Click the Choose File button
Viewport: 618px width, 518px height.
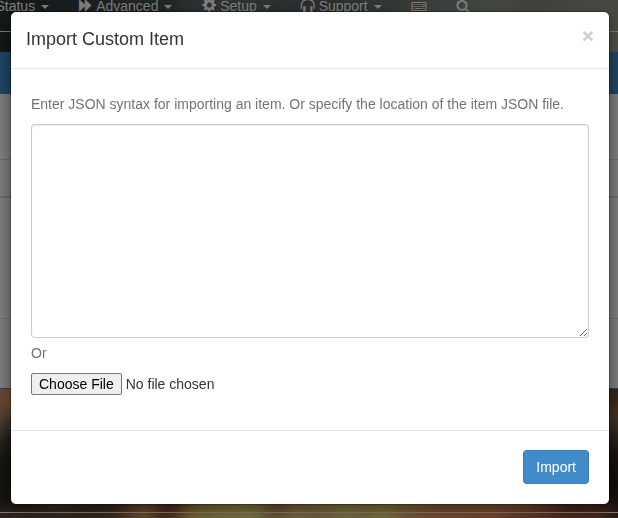[76, 384]
